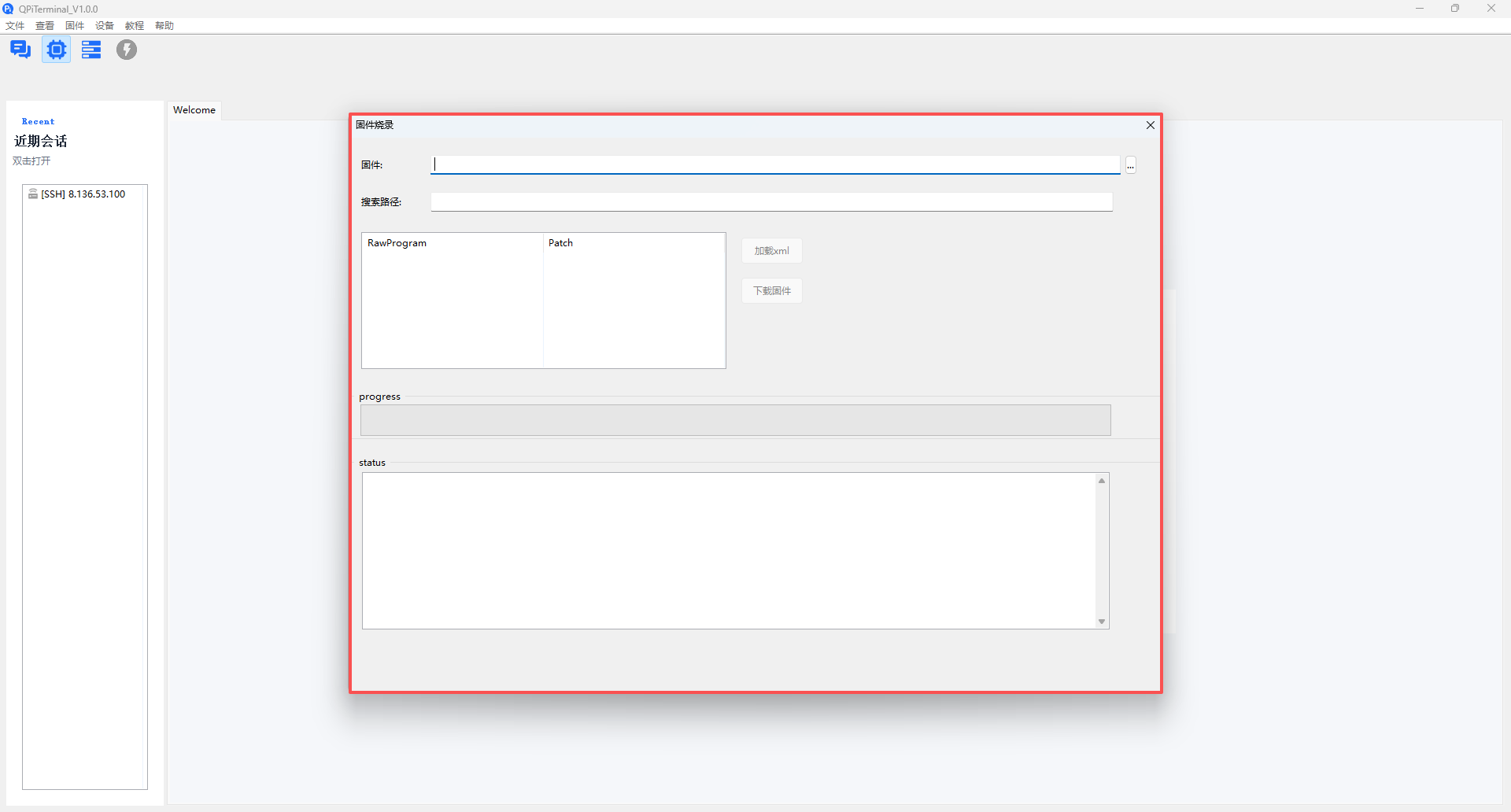Click the status box scroll-down arrow
The height and width of the screenshot is (812, 1511).
click(x=1102, y=622)
